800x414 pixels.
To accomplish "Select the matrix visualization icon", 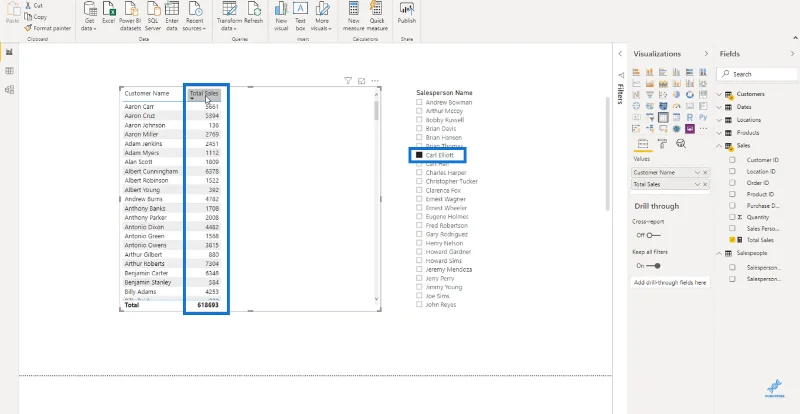I will 677,117.
